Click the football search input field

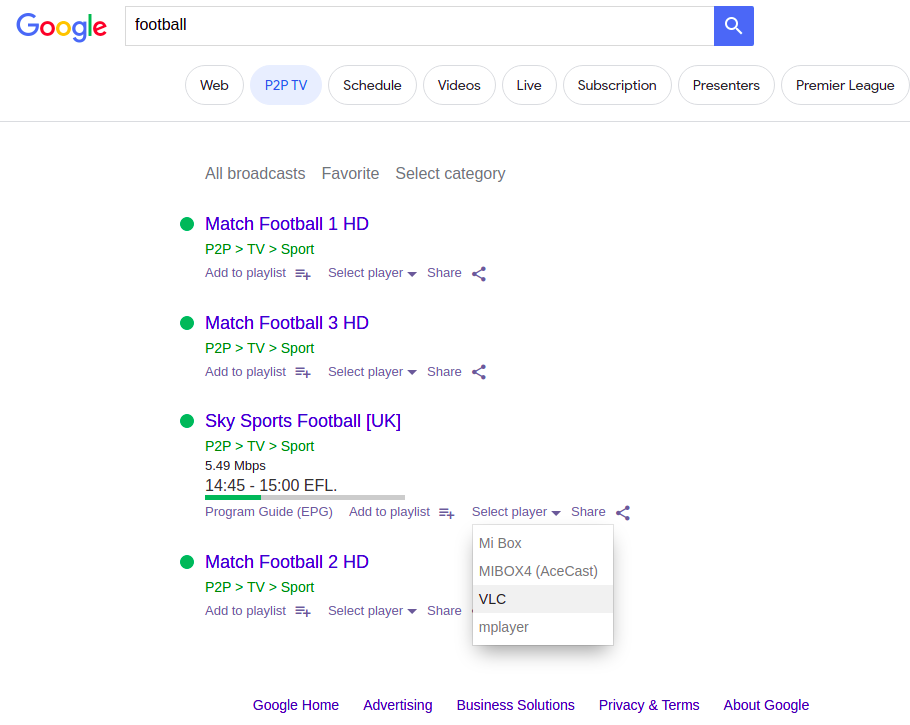tap(420, 26)
